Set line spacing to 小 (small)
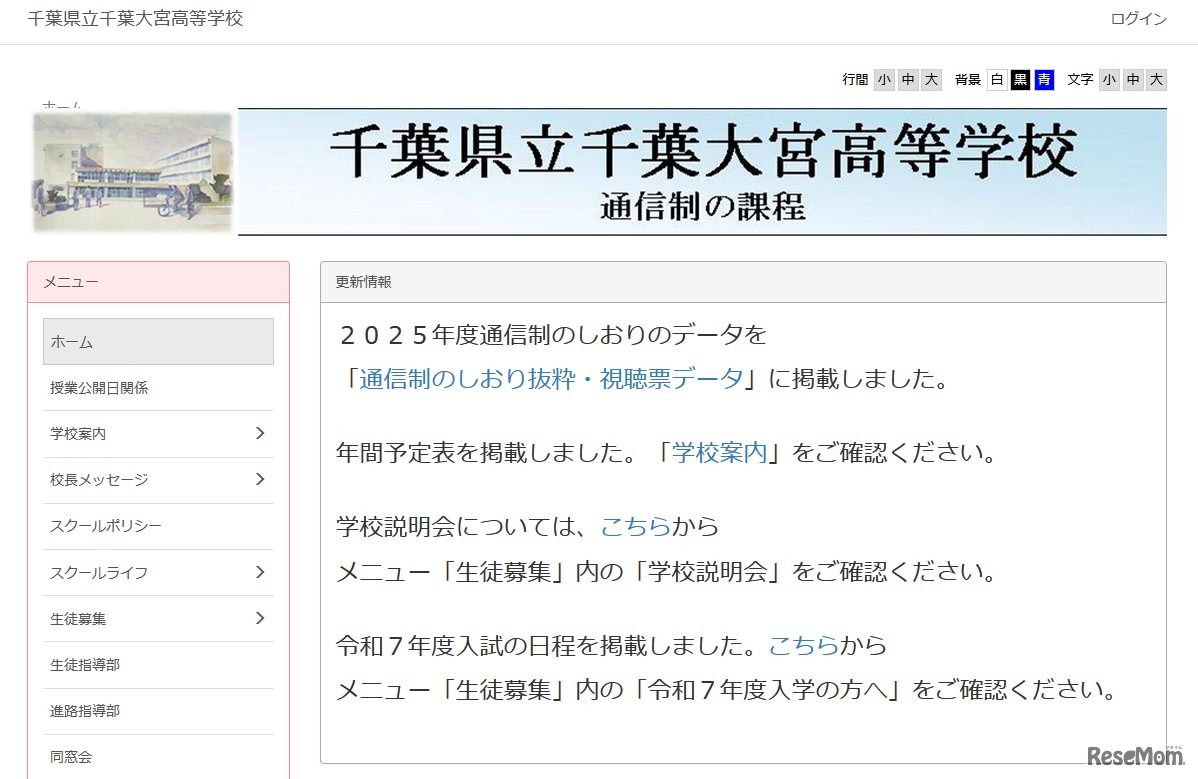The image size is (1198, 779). pos(884,80)
